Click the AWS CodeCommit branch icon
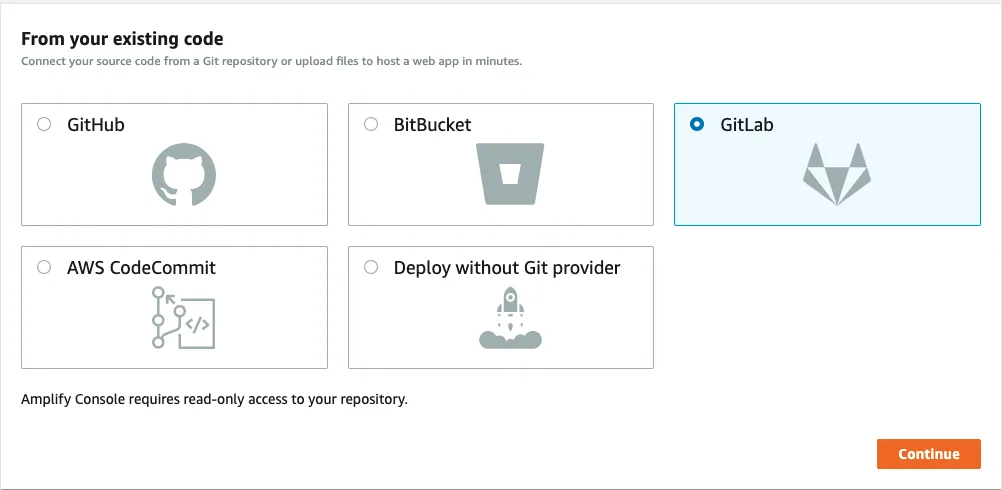 click(x=184, y=317)
